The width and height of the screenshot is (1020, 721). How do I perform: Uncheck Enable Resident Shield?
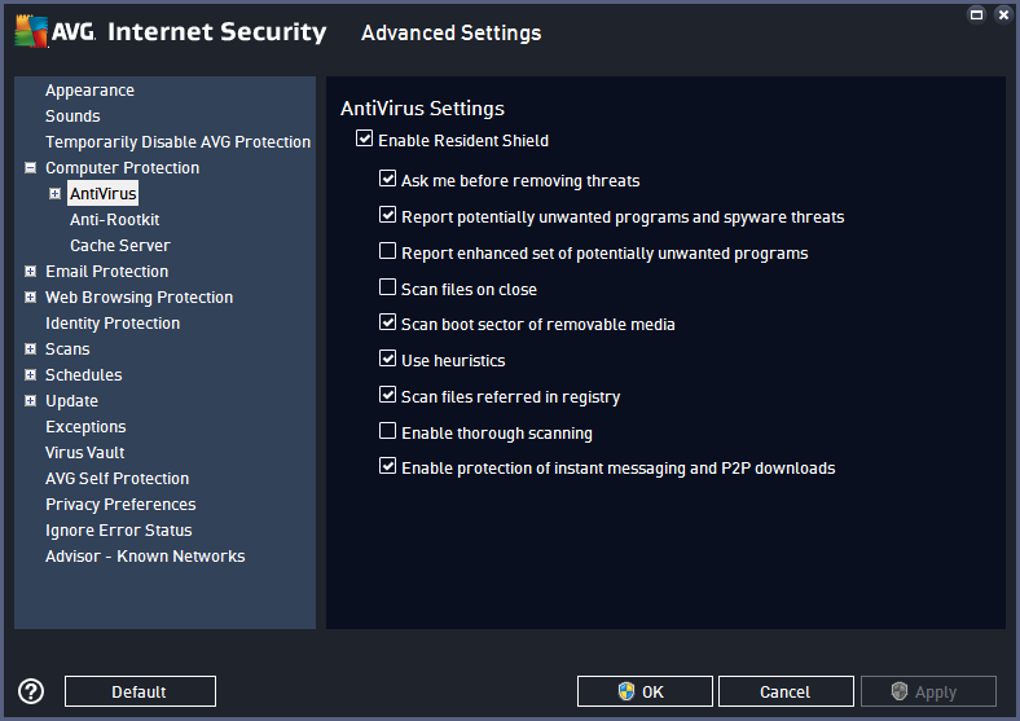364,140
